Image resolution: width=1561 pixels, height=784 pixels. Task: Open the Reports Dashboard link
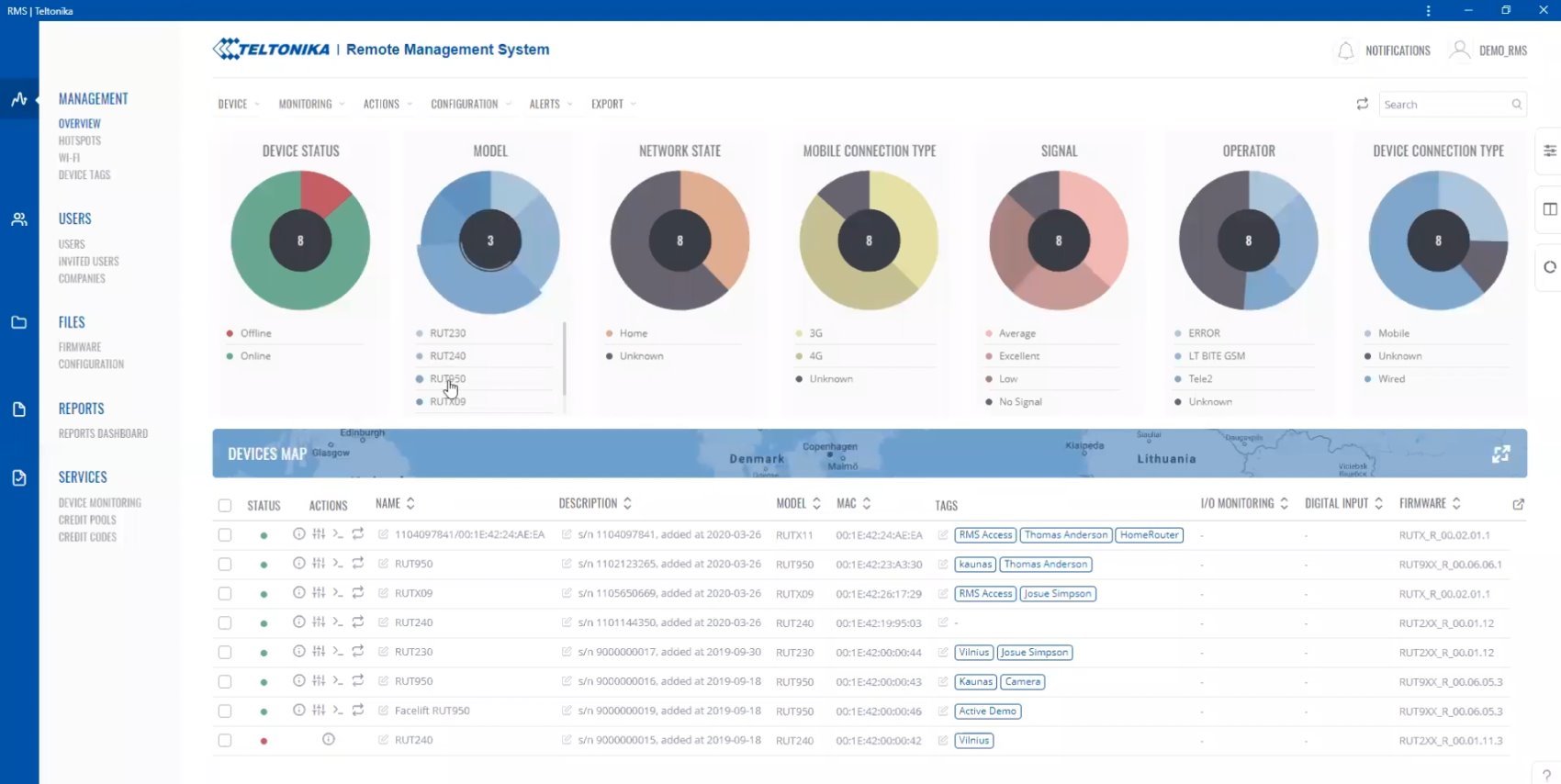point(103,433)
